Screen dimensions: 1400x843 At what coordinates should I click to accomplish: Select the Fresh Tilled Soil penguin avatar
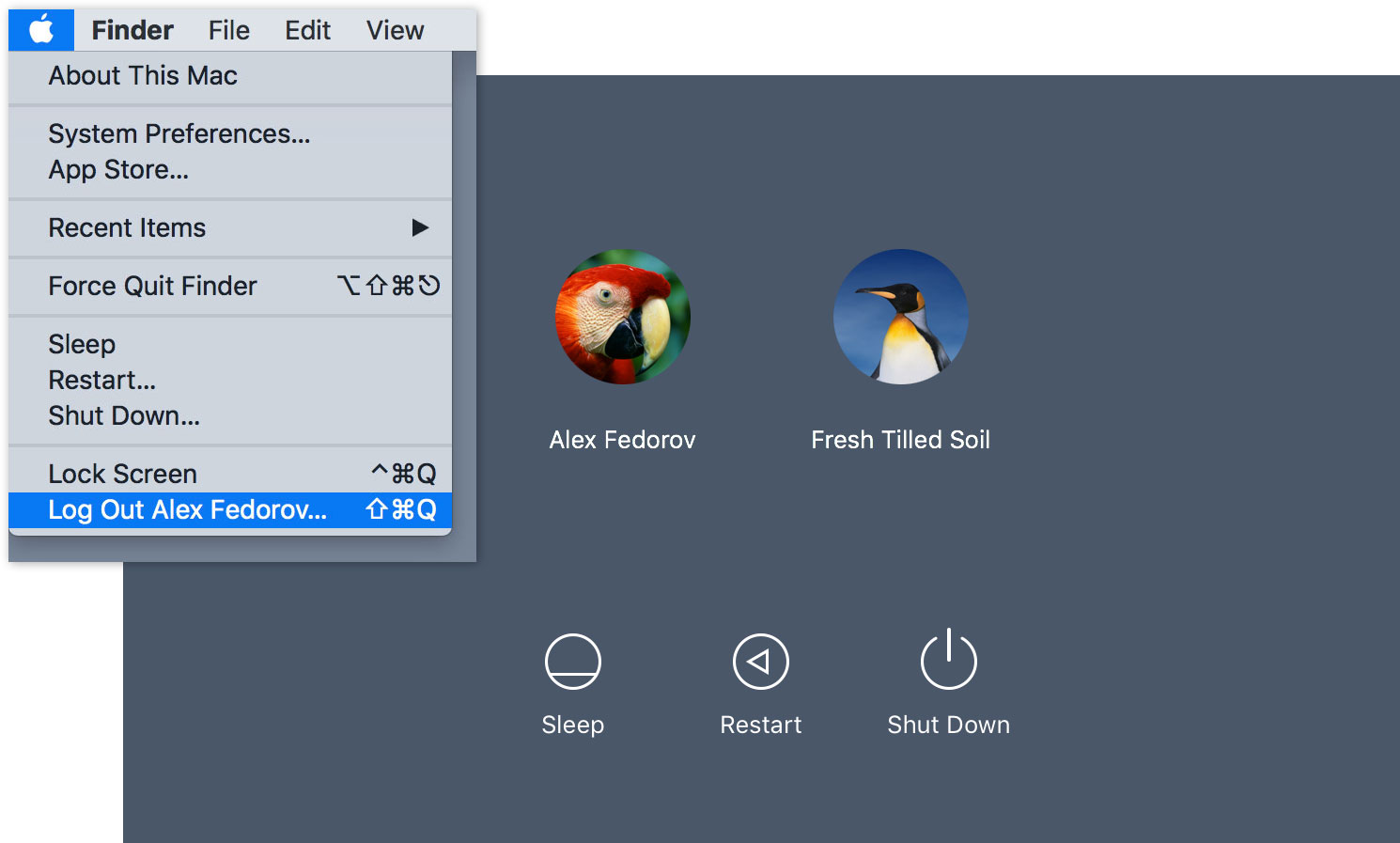pos(900,317)
